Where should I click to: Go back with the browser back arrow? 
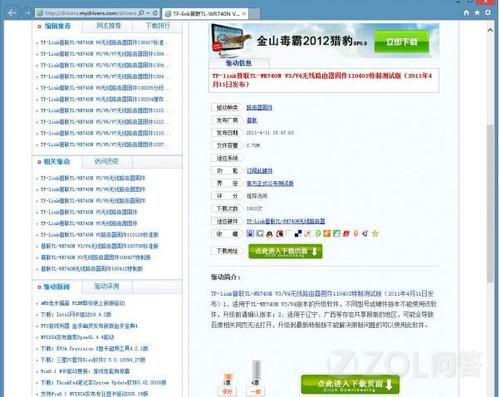[12, 13]
